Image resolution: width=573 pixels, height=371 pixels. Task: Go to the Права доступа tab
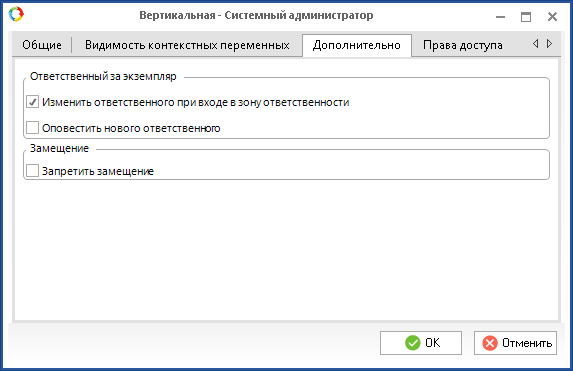pos(463,45)
